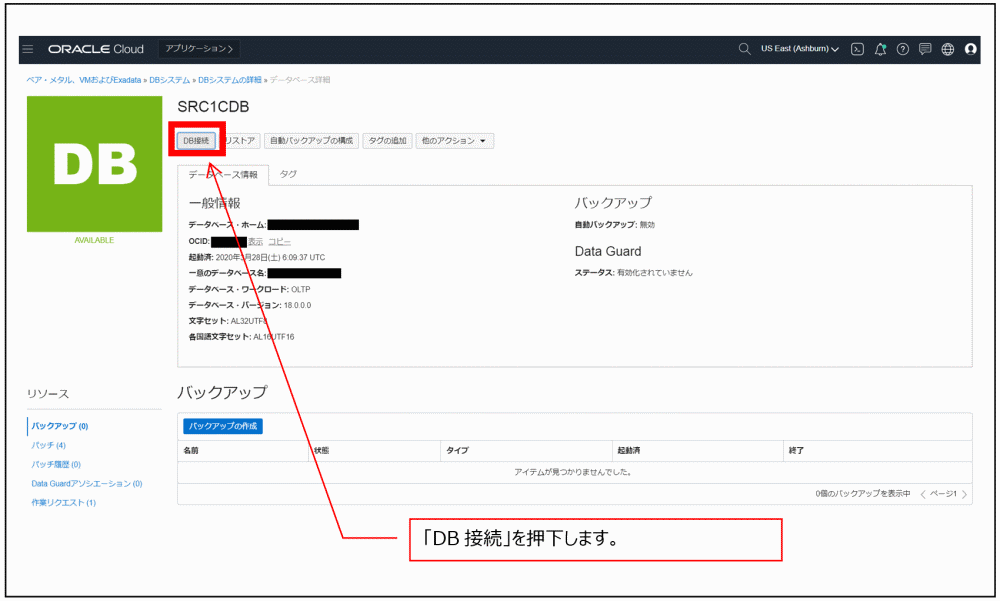Open ベア・メタル、VMおよびExadata breadcrumb
The image size is (1000, 601).
click(x=84, y=80)
